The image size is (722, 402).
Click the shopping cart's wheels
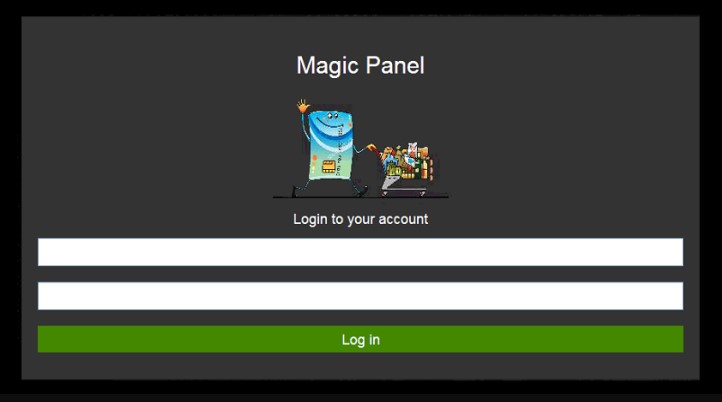pyautogui.click(x=403, y=193)
